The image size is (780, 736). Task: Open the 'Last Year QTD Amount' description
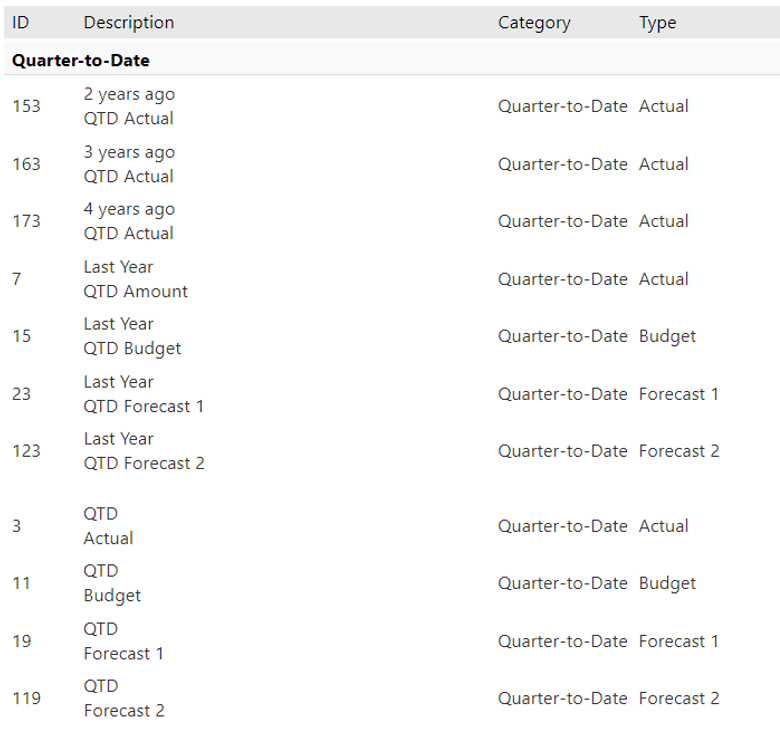tap(135, 279)
